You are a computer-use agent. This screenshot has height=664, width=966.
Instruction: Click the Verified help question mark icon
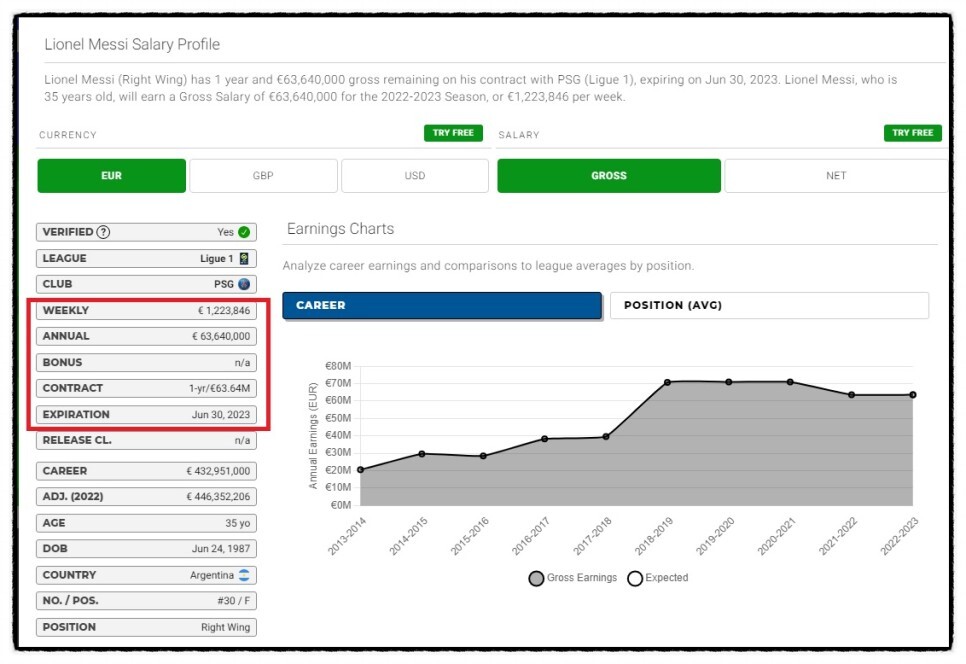click(104, 232)
